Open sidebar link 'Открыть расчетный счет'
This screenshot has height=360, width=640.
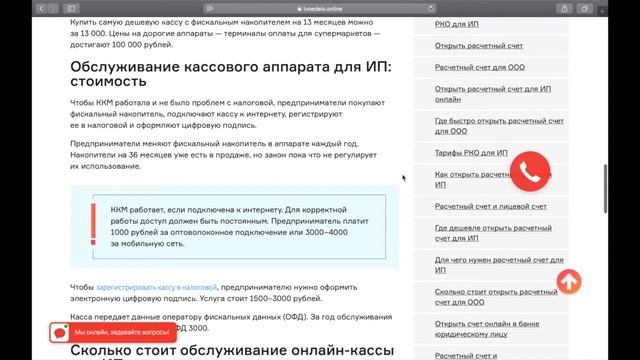pyautogui.click(x=479, y=46)
